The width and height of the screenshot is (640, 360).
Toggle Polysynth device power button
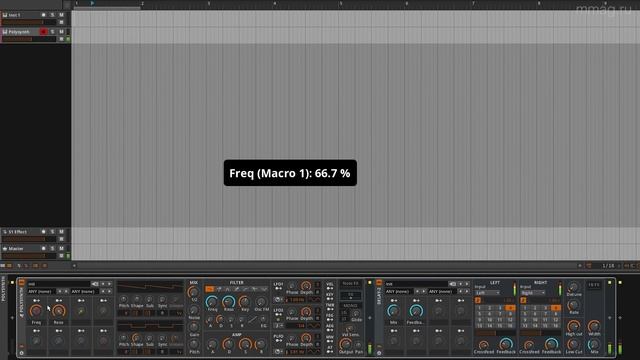coord(21,282)
